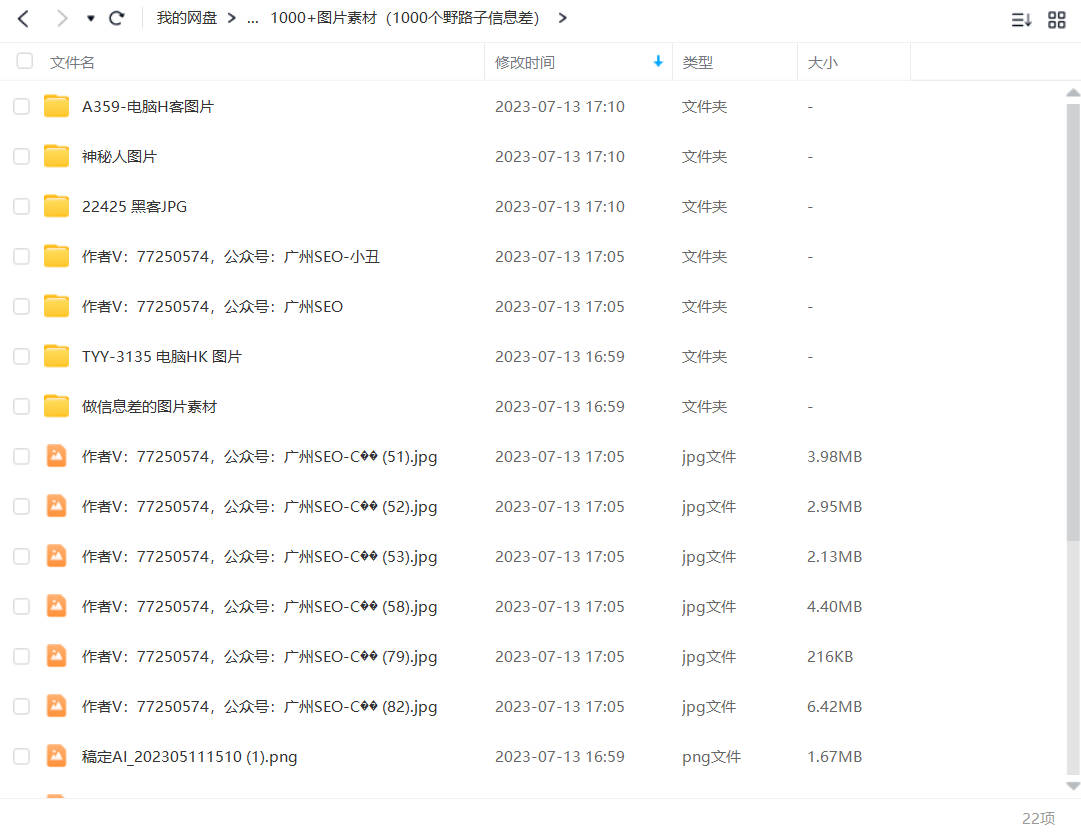Click the 1000+图片素材 breadcrumb folder
The height and width of the screenshot is (837, 1081).
click(405, 18)
